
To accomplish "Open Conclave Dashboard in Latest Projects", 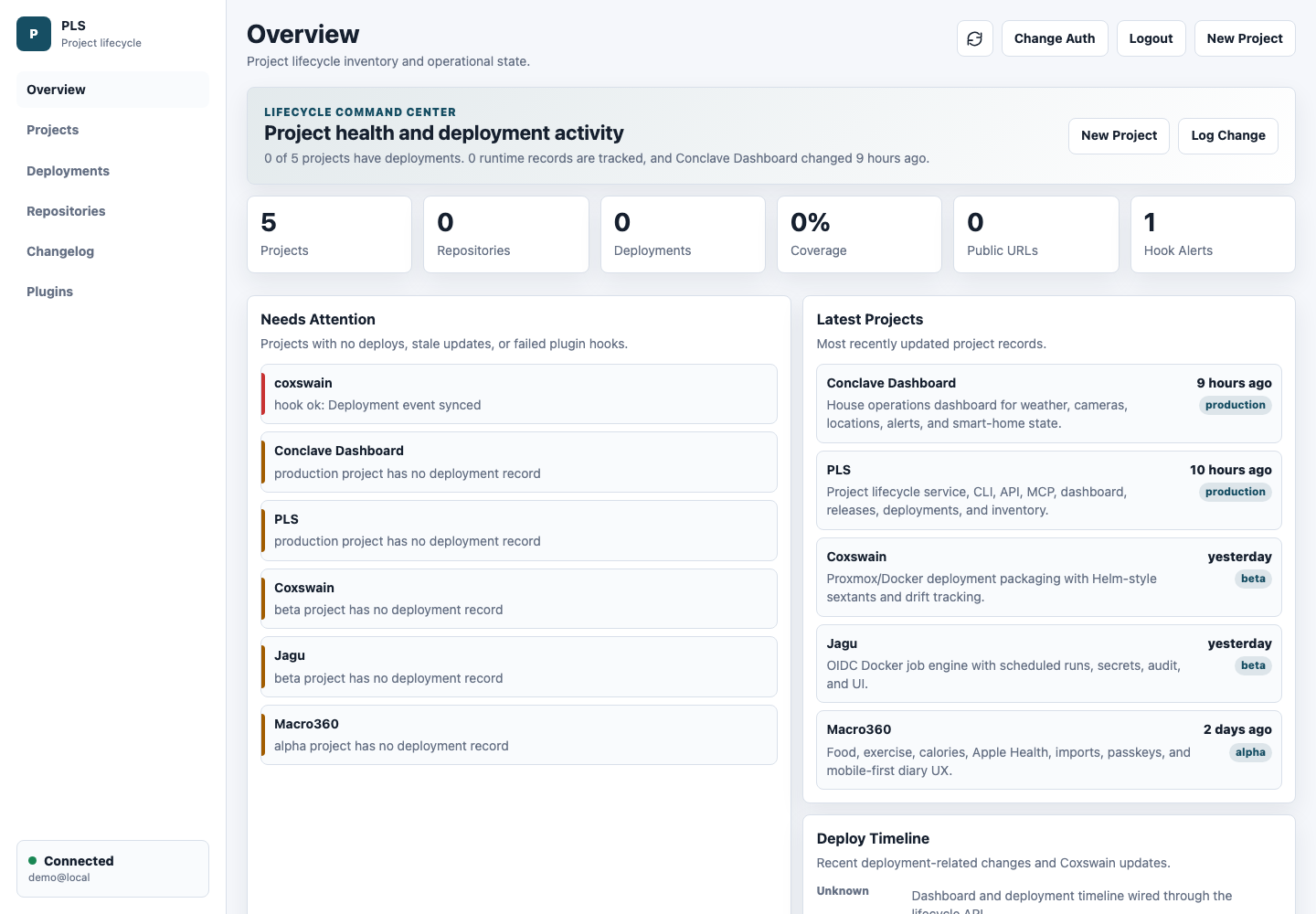I will pyautogui.click(x=1049, y=403).
